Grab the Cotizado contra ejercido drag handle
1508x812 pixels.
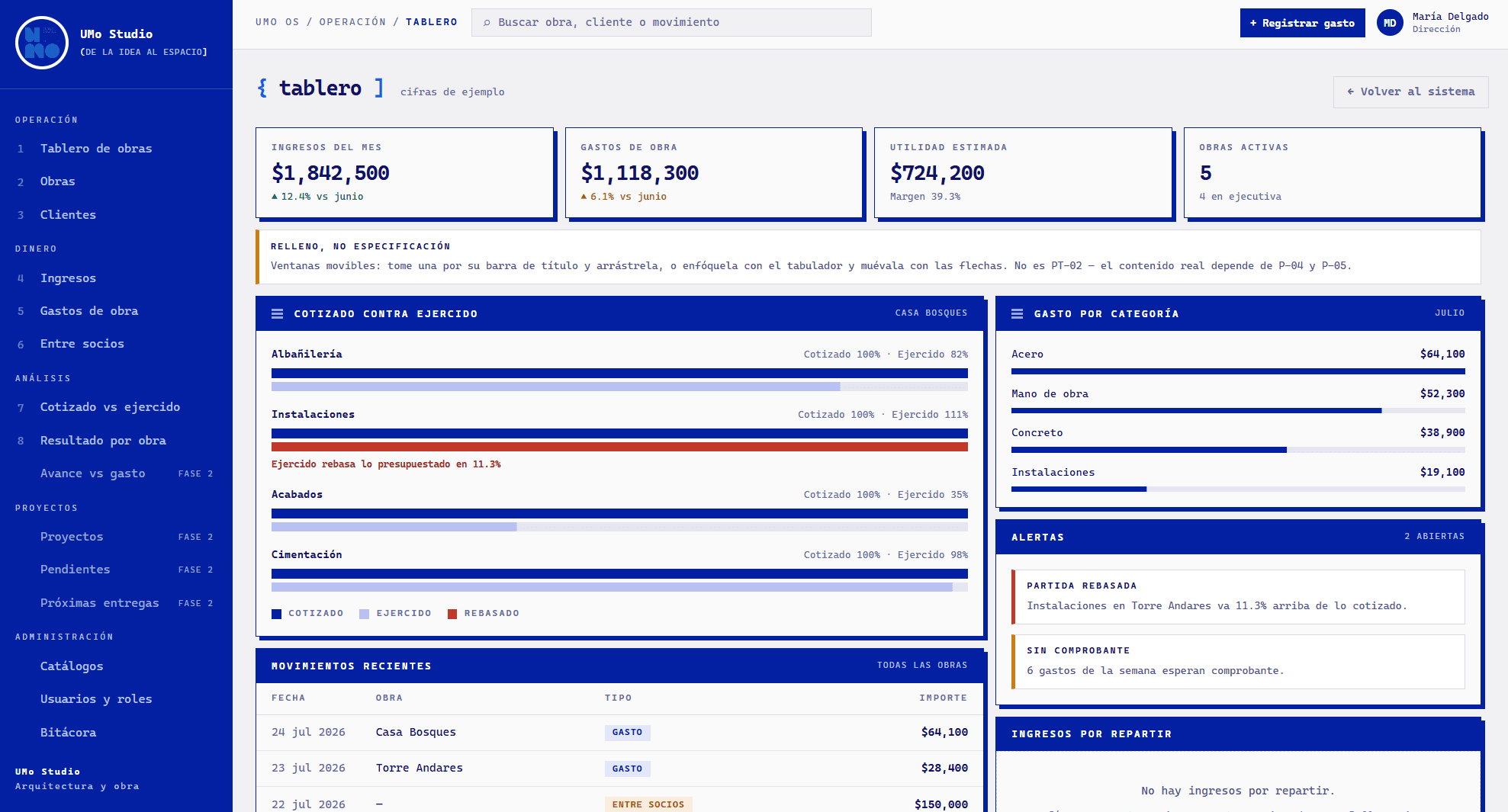278,314
